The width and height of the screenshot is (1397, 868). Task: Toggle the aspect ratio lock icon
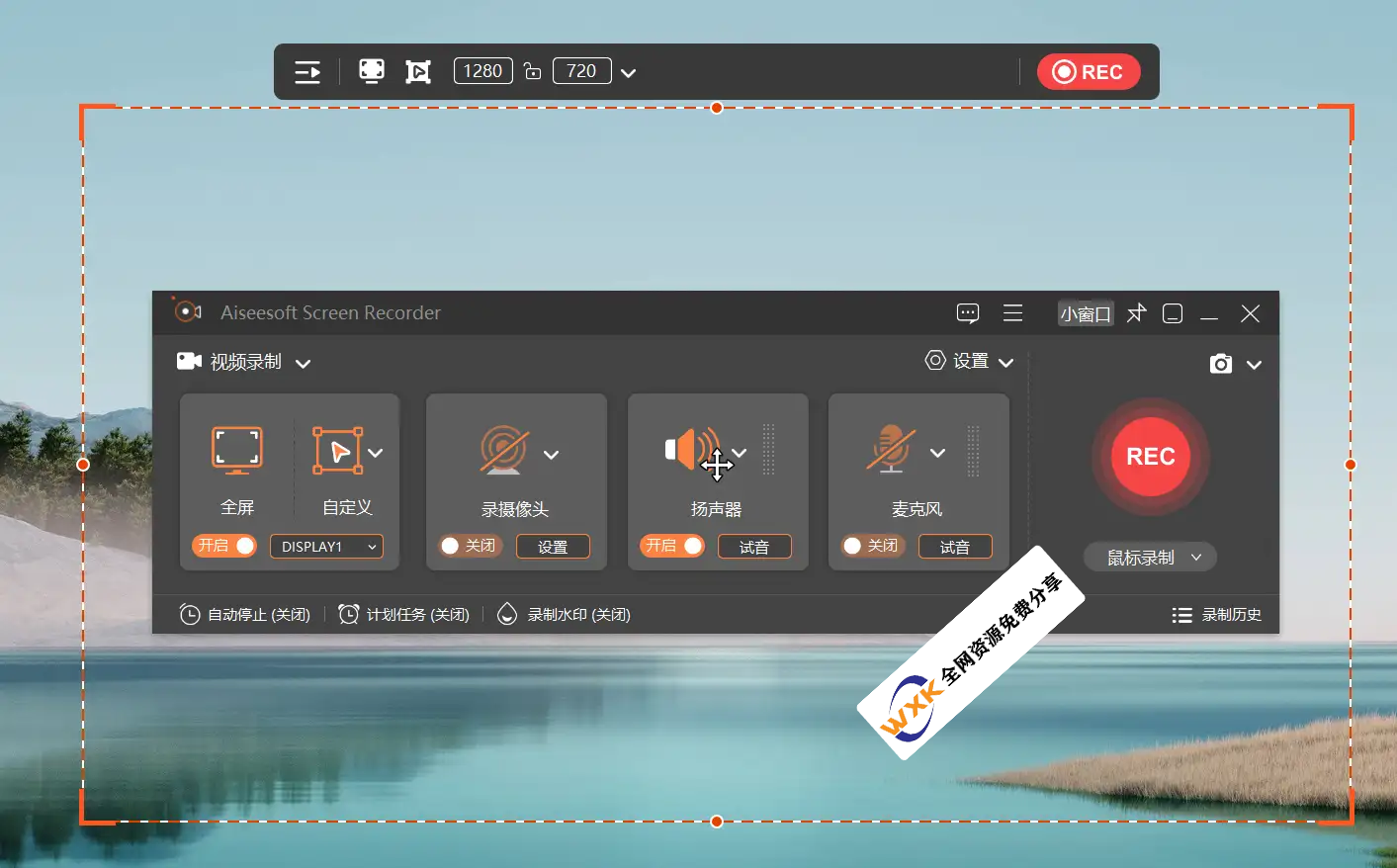point(532,71)
